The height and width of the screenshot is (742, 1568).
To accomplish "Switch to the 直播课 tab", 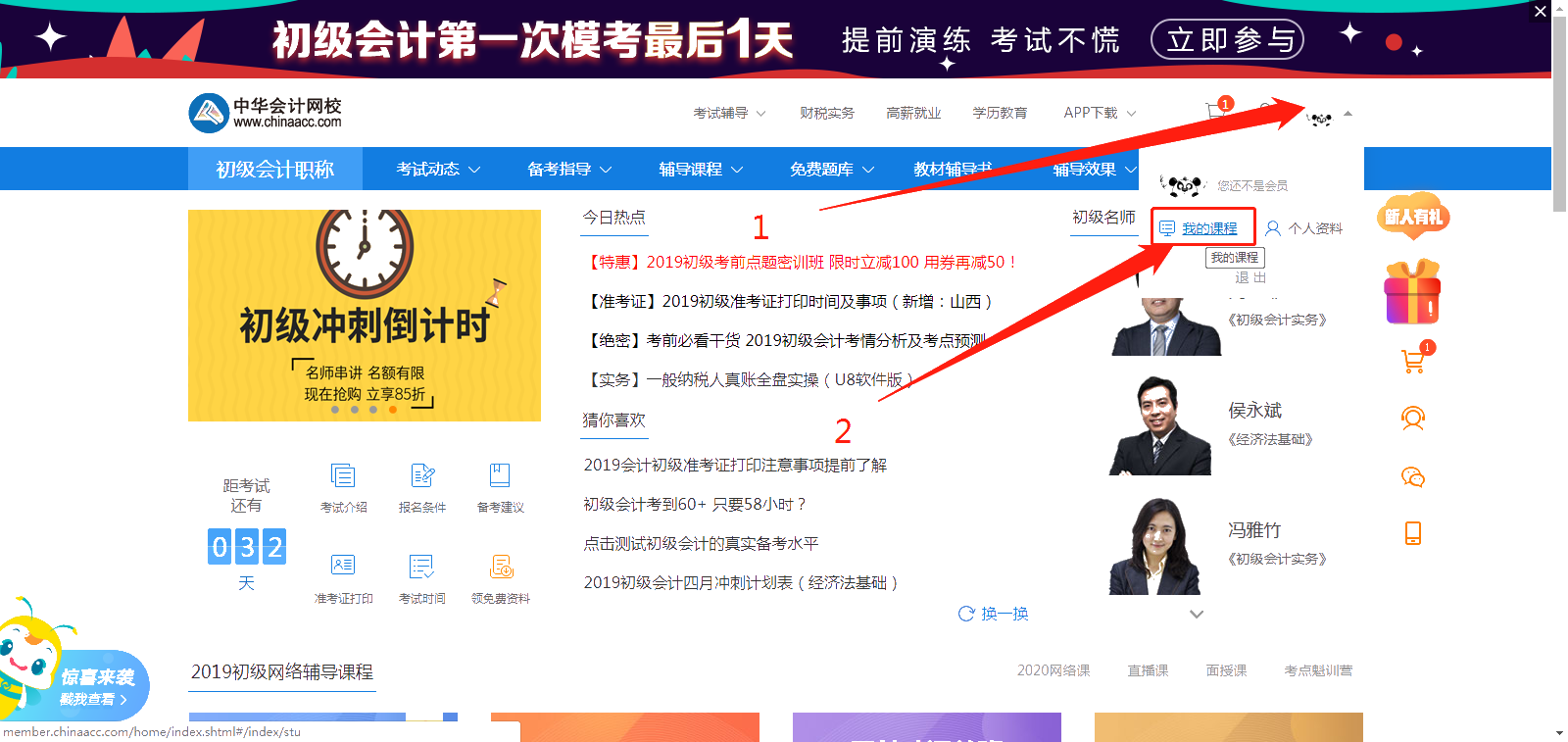I will pyautogui.click(x=1148, y=670).
